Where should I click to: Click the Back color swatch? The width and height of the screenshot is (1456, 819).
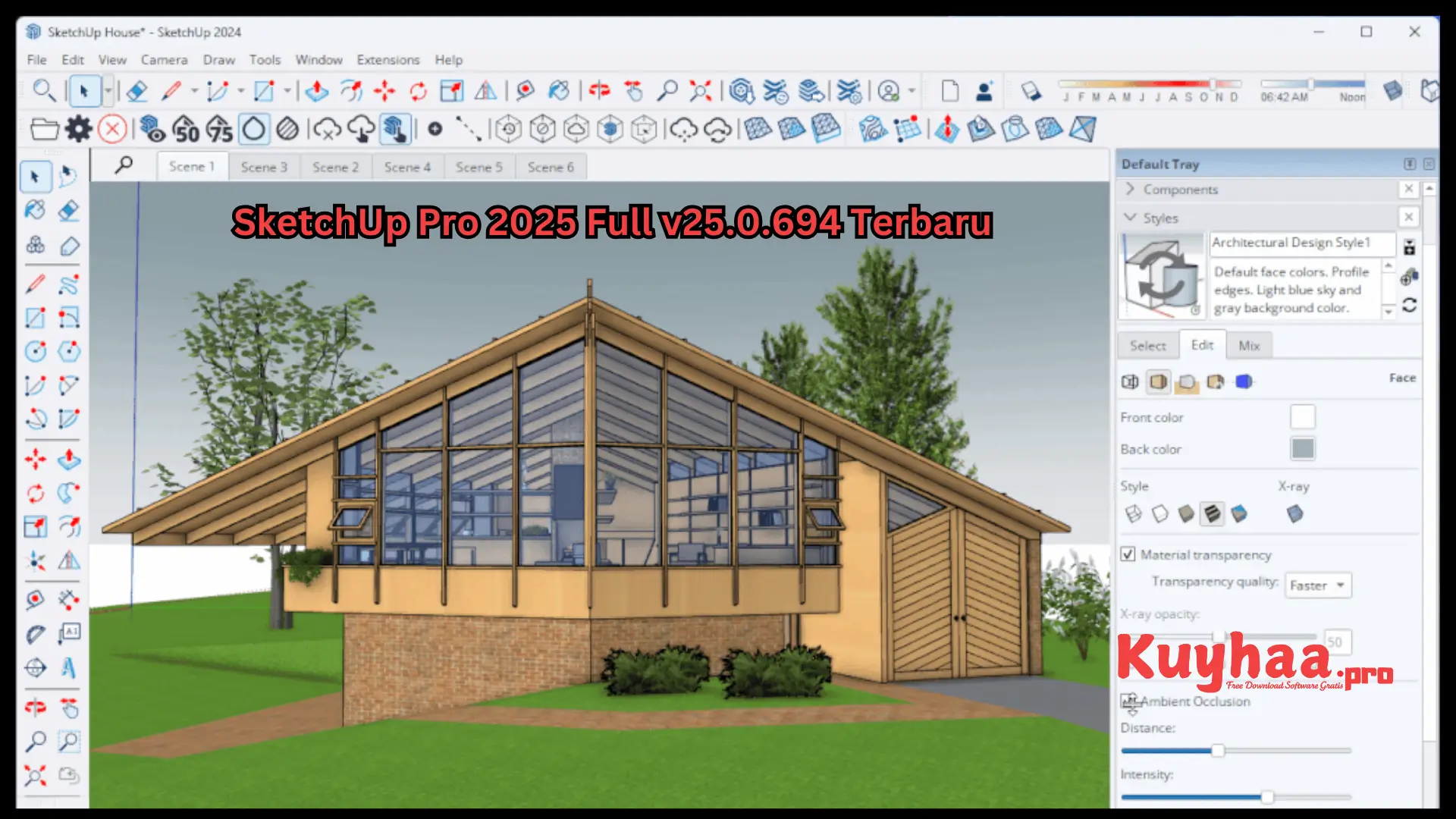[1302, 449]
